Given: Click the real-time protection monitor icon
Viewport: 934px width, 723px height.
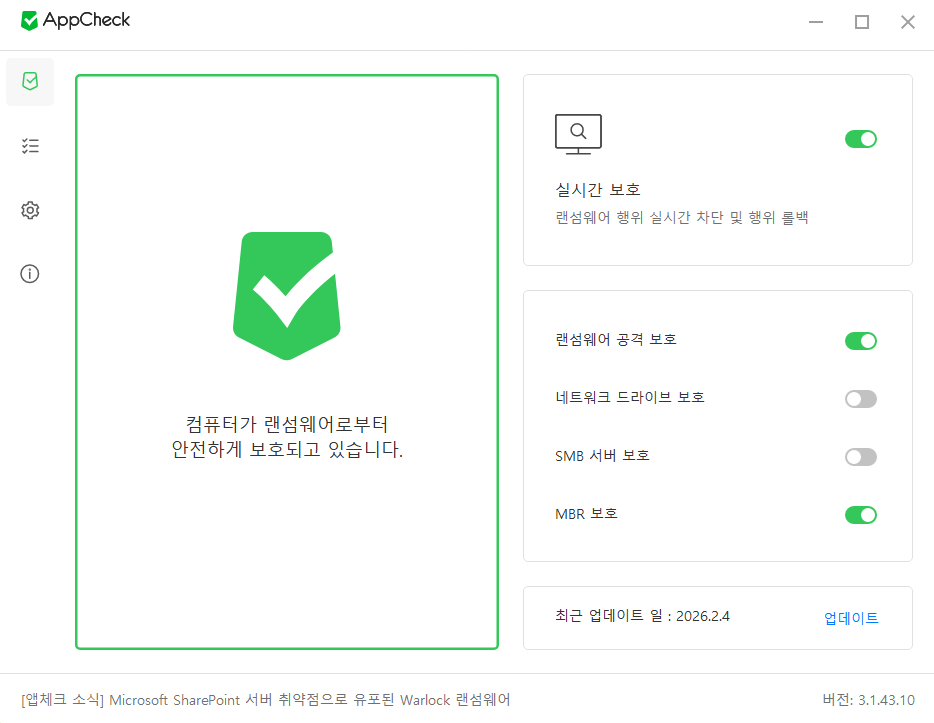Looking at the screenshot, I should coord(578,134).
